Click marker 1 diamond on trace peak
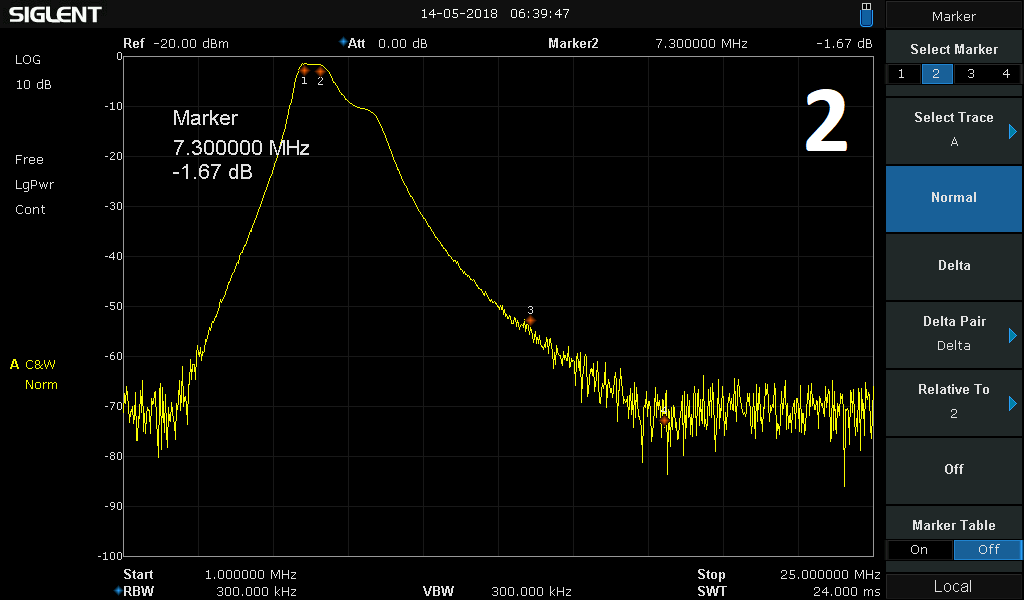The image size is (1024, 600). point(304,71)
